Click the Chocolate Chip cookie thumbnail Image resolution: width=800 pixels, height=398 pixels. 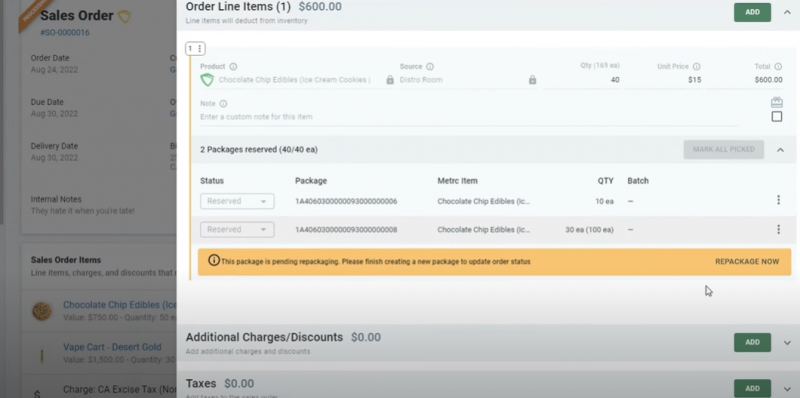pyautogui.click(x=42, y=311)
